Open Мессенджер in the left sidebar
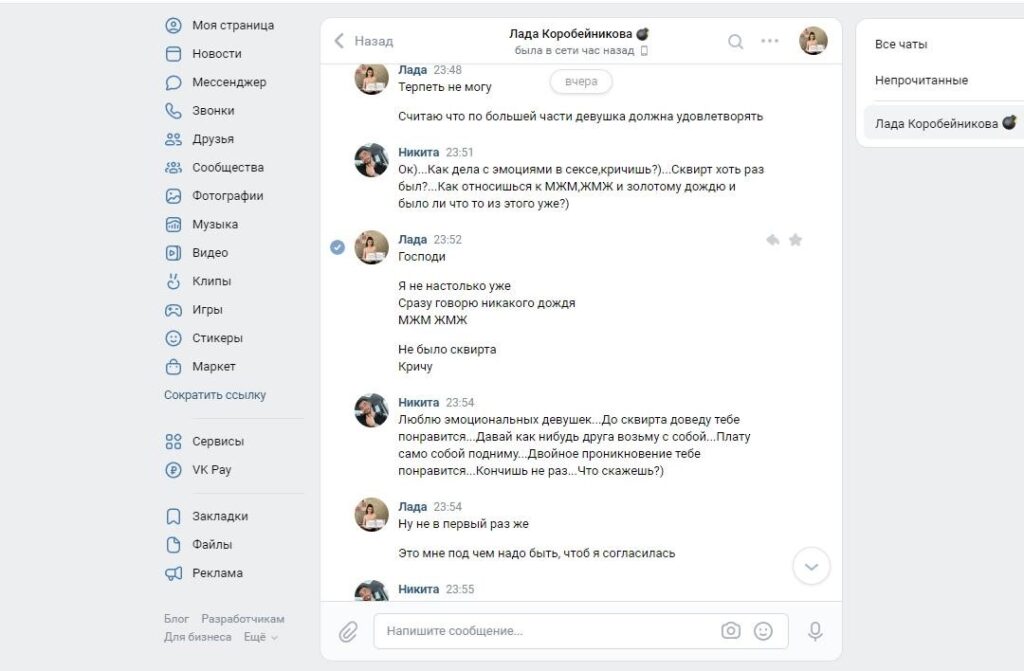The height and width of the screenshot is (671, 1024). (229, 82)
